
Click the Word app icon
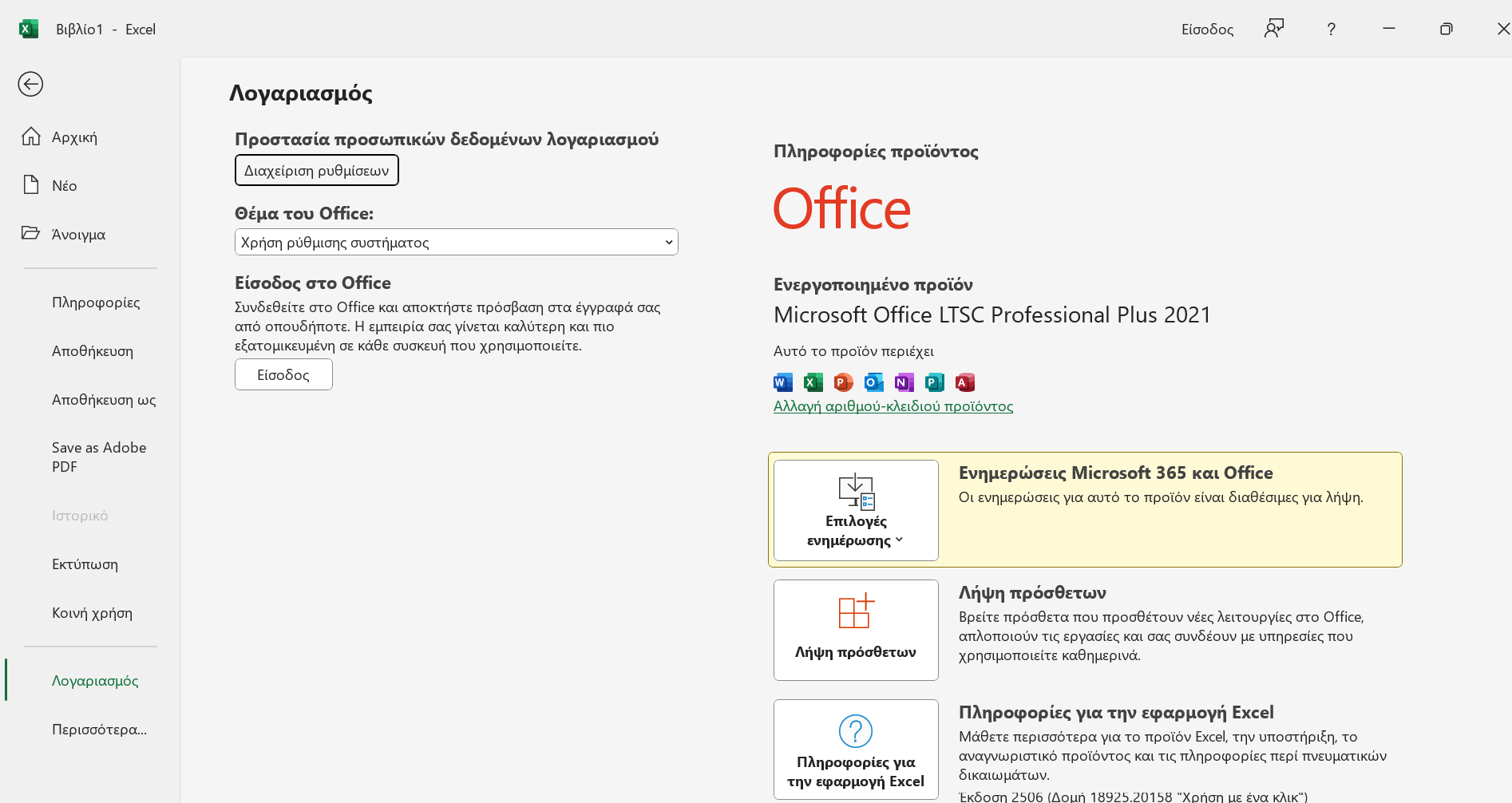pyautogui.click(x=783, y=382)
